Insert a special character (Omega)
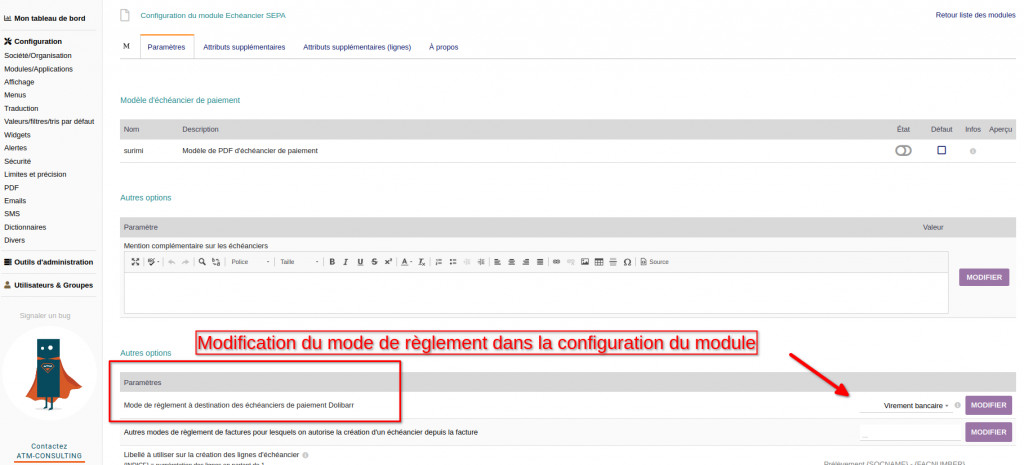 [627, 262]
